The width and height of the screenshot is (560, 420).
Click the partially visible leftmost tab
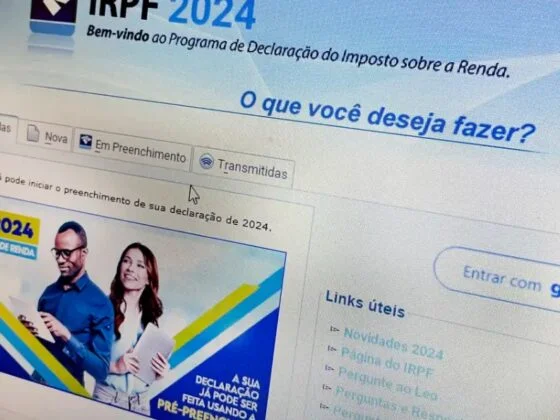coord(7,128)
